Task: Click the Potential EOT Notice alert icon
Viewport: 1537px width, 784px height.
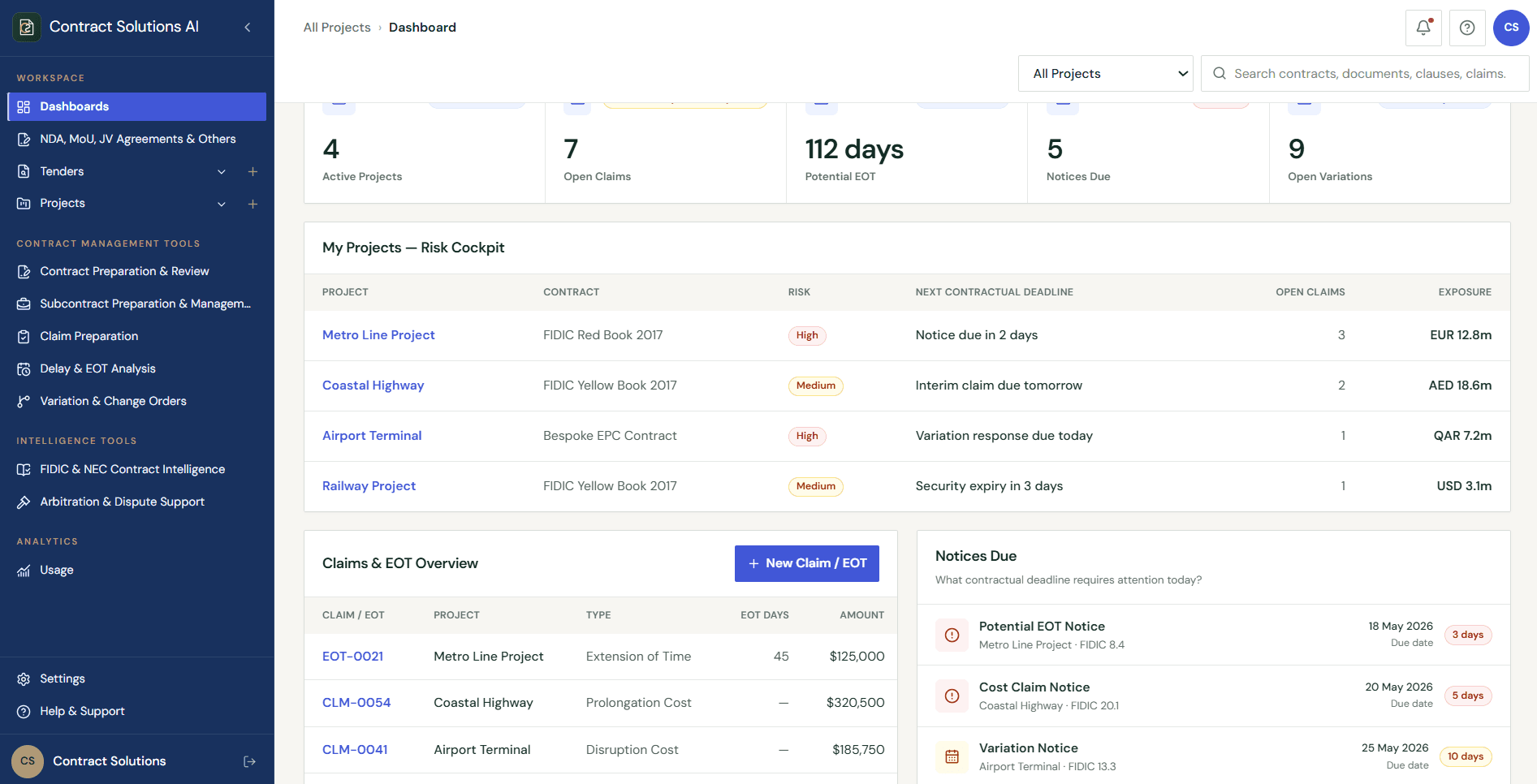Action: (x=952, y=635)
